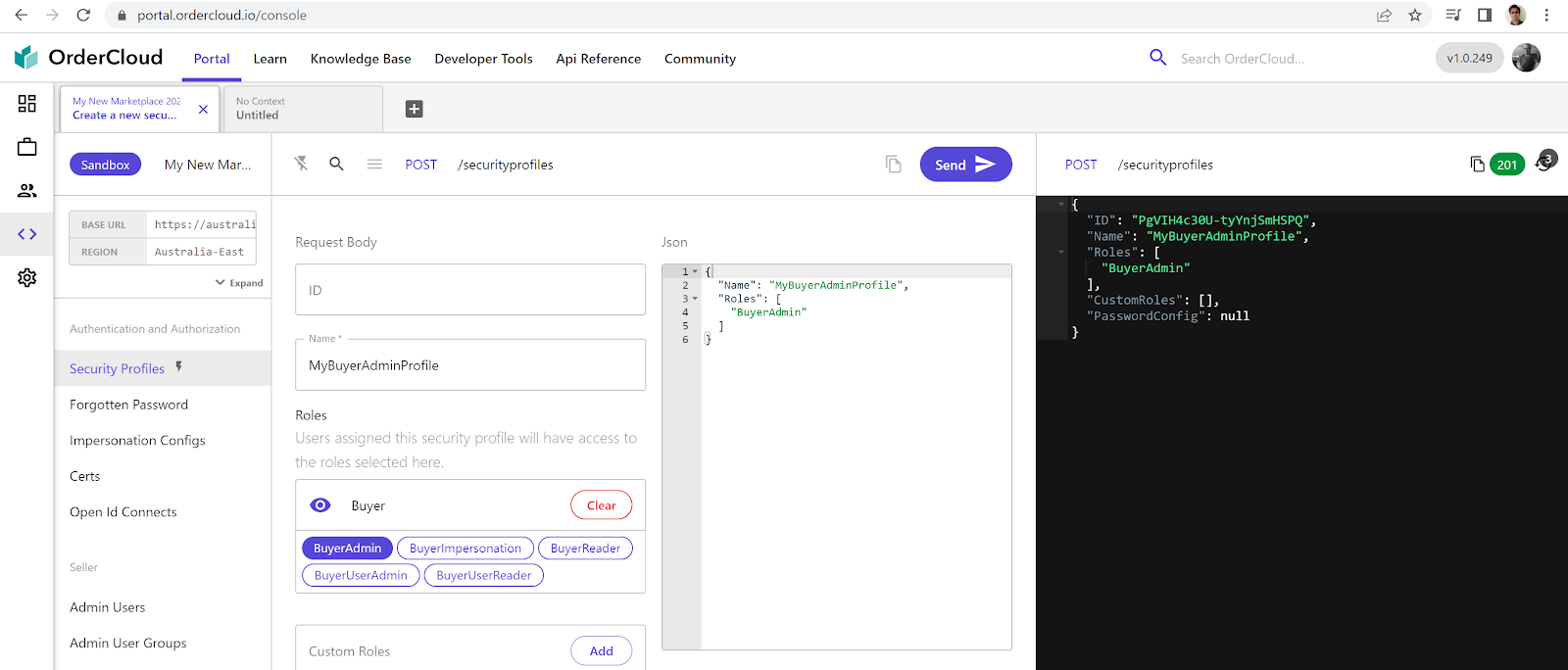The width and height of the screenshot is (1568, 670).
Task: Open the hamburger lines menu icon
Action: point(374,165)
